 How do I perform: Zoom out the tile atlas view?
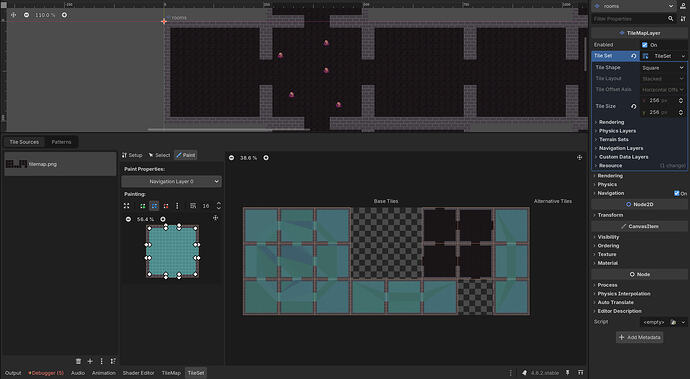tap(231, 158)
